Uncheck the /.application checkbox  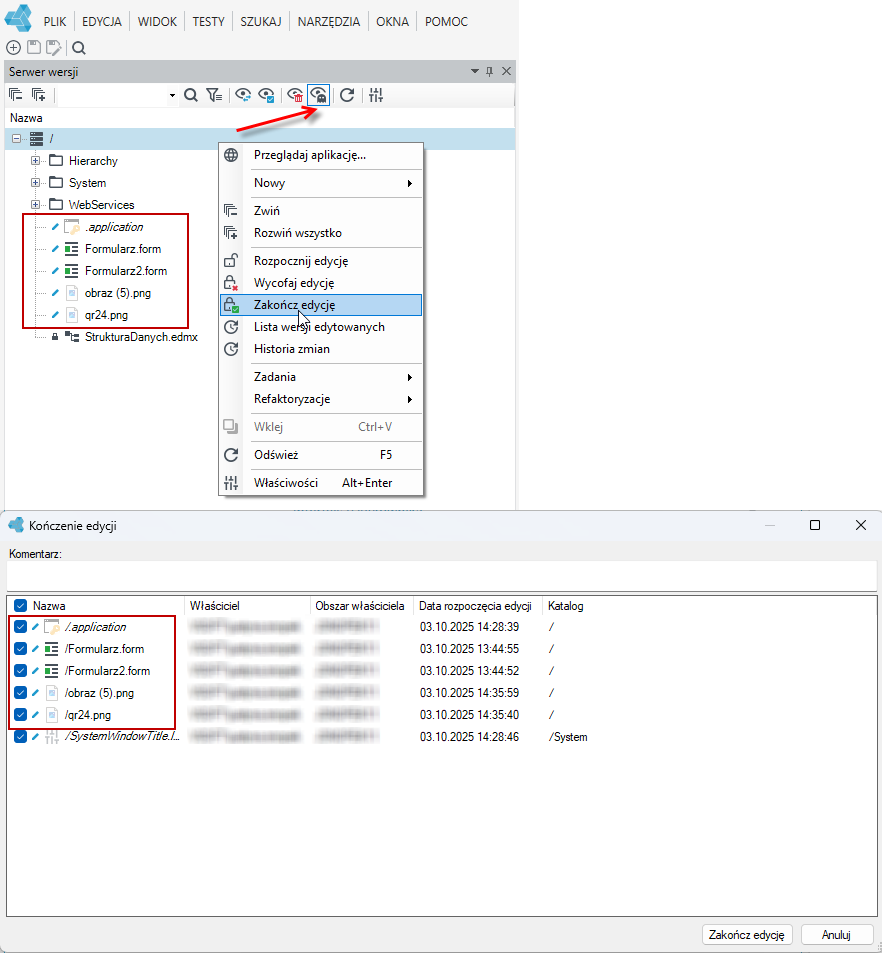(x=21, y=627)
